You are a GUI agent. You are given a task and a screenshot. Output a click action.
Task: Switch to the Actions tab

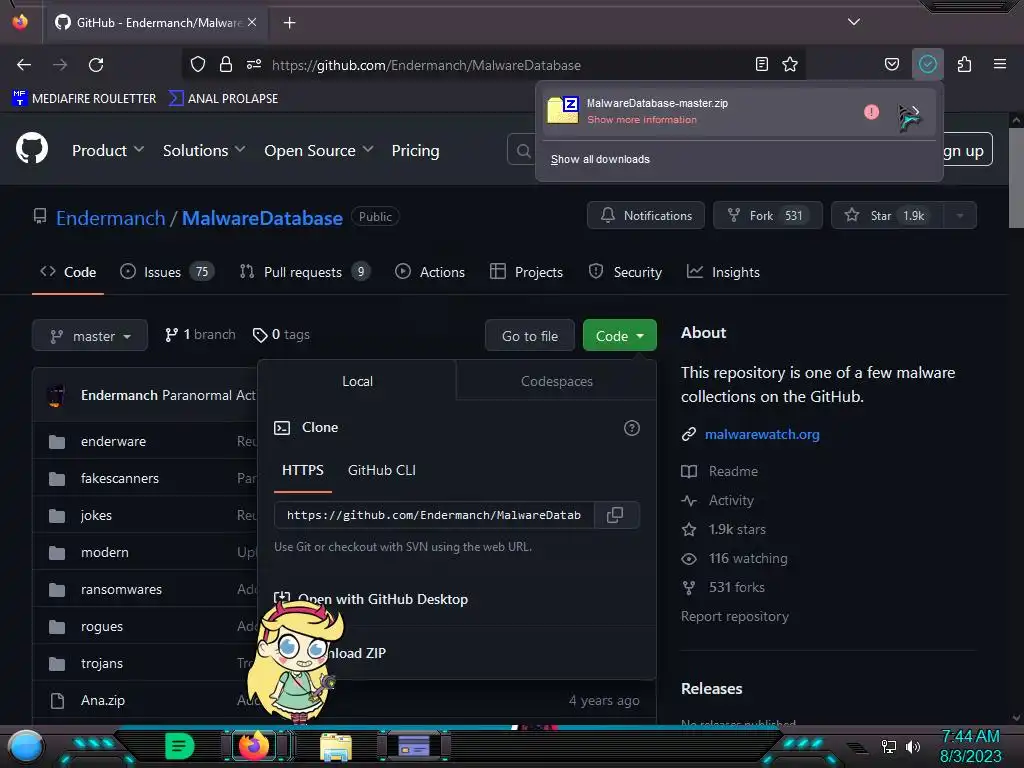point(430,272)
